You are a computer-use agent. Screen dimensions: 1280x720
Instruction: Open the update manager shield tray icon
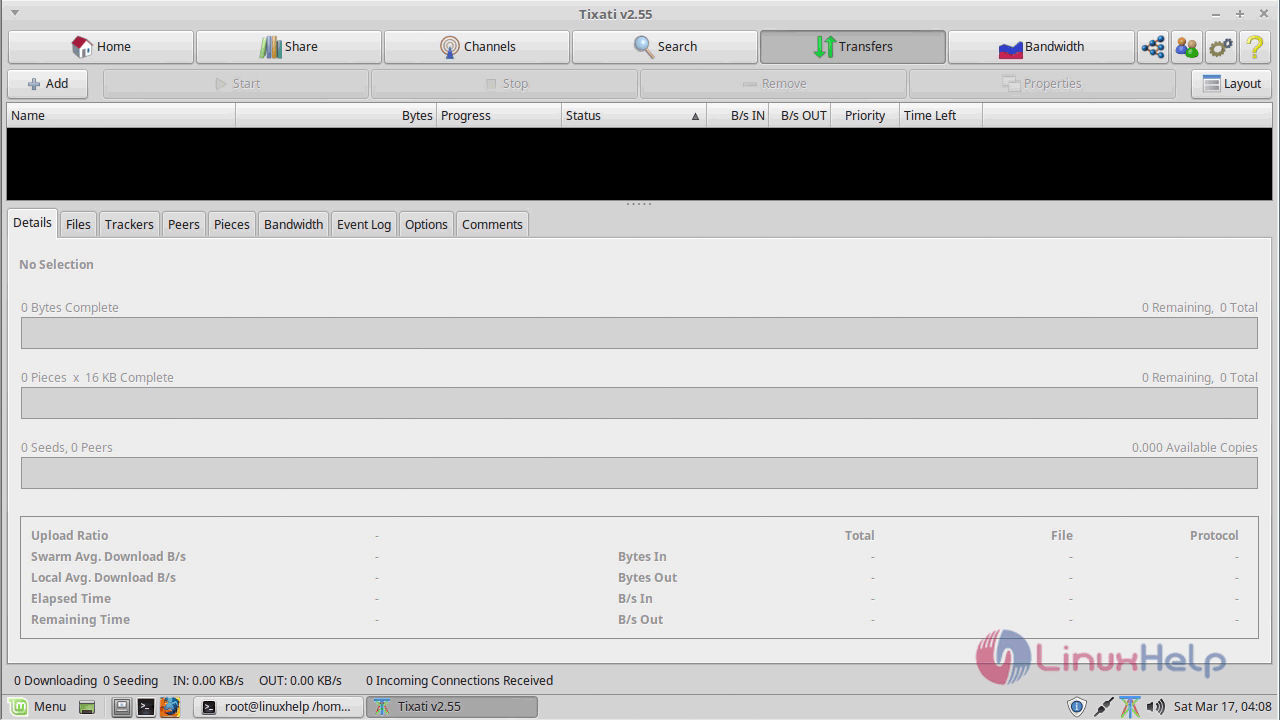tap(1077, 707)
